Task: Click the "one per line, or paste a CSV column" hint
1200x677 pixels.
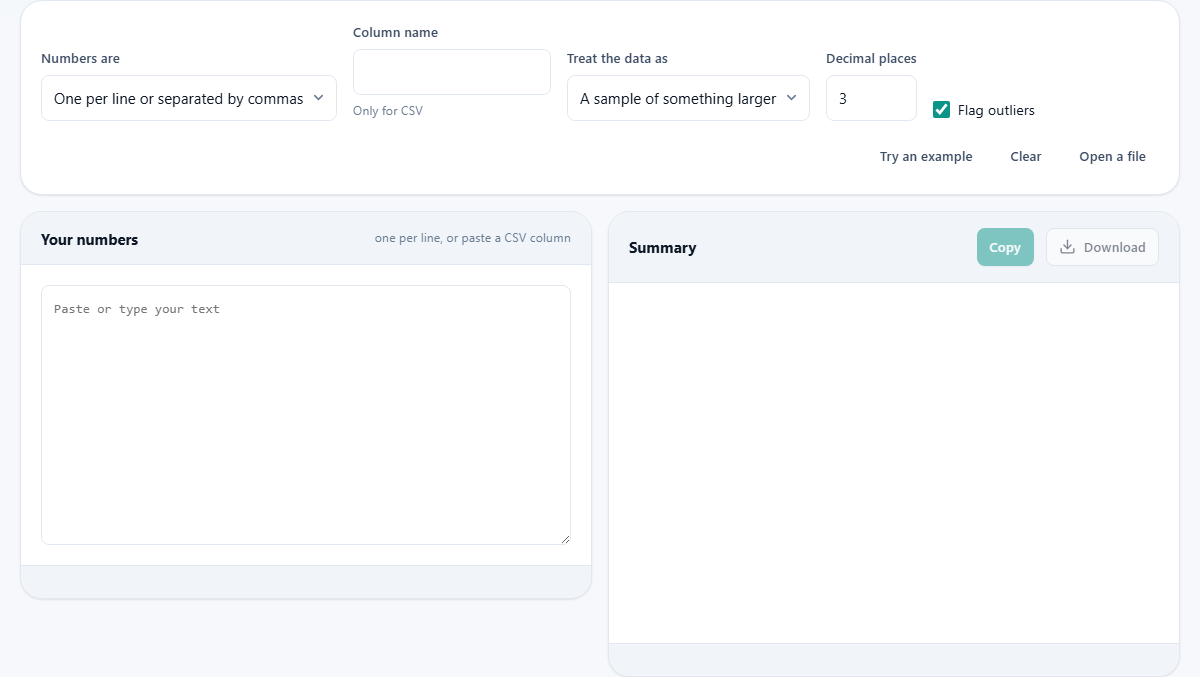Action: (473, 238)
